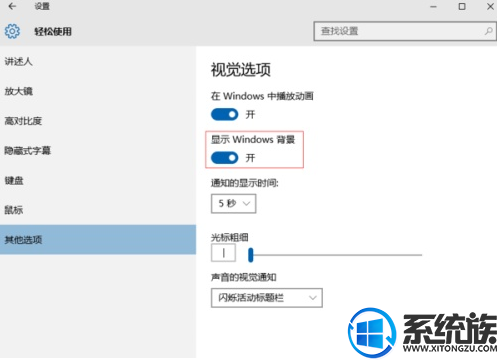Viewport: 497px width, 361px height.
Task: Click the settings gear icon
Action: coord(12,31)
